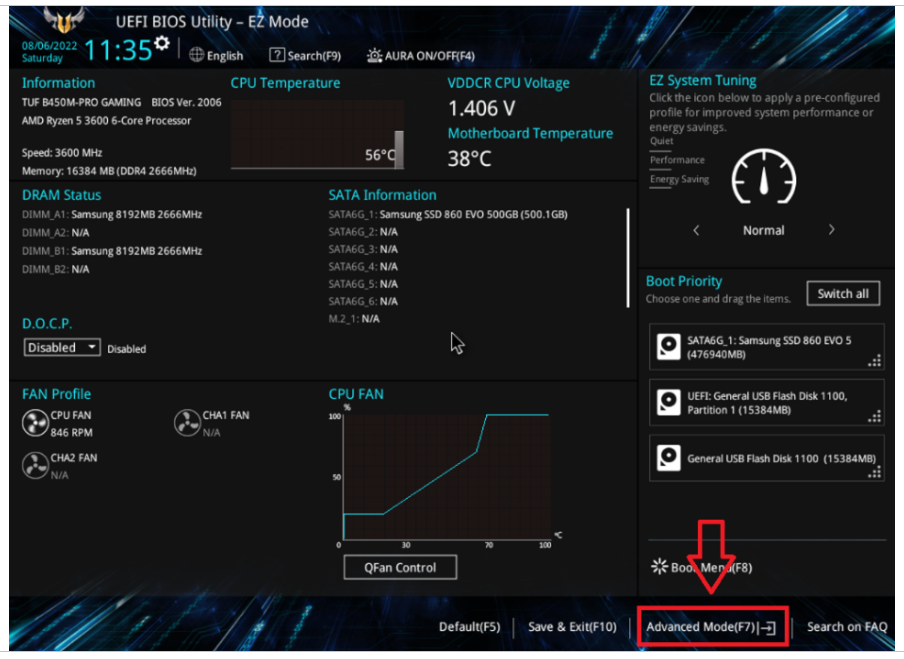
Task: Click AMD Ryzen 5 3600 processor text
Action: (x=106, y=120)
